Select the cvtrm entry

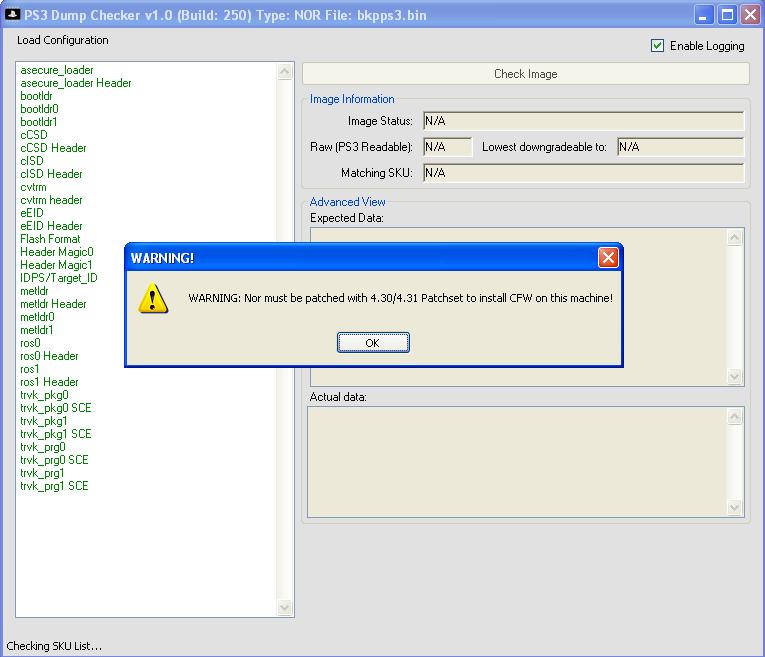[33, 187]
